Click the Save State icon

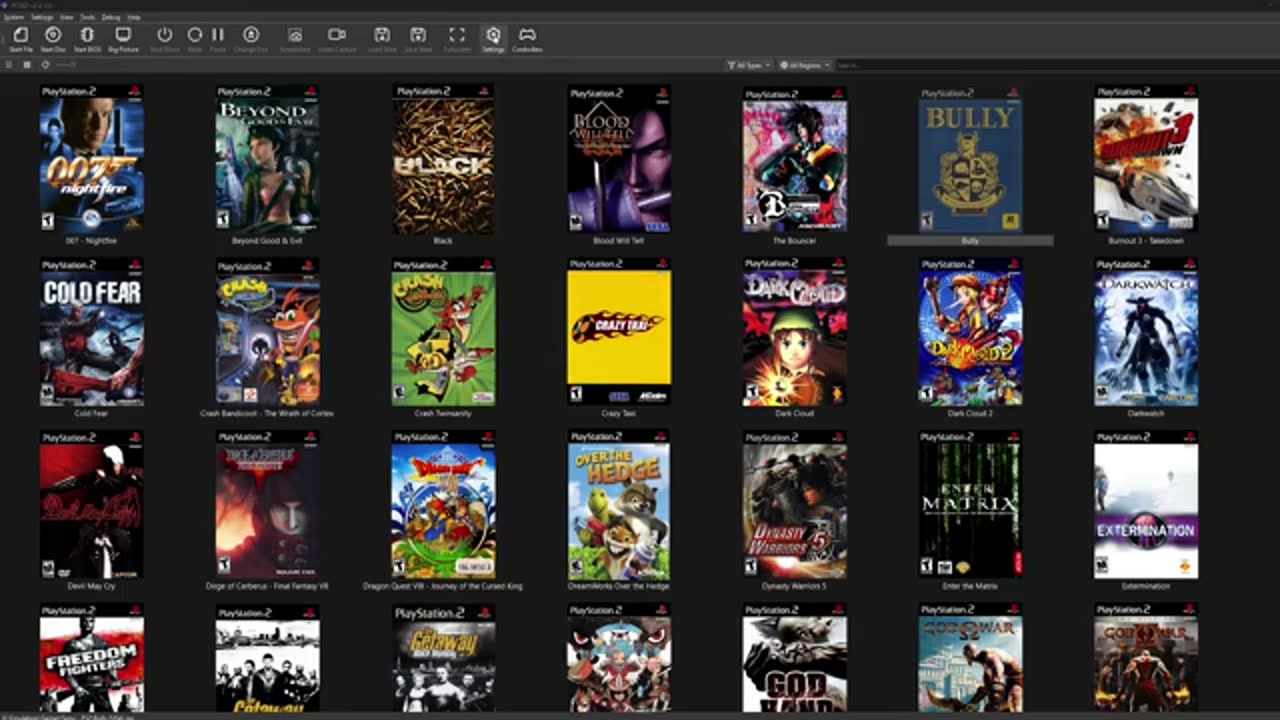coord(418,35)
